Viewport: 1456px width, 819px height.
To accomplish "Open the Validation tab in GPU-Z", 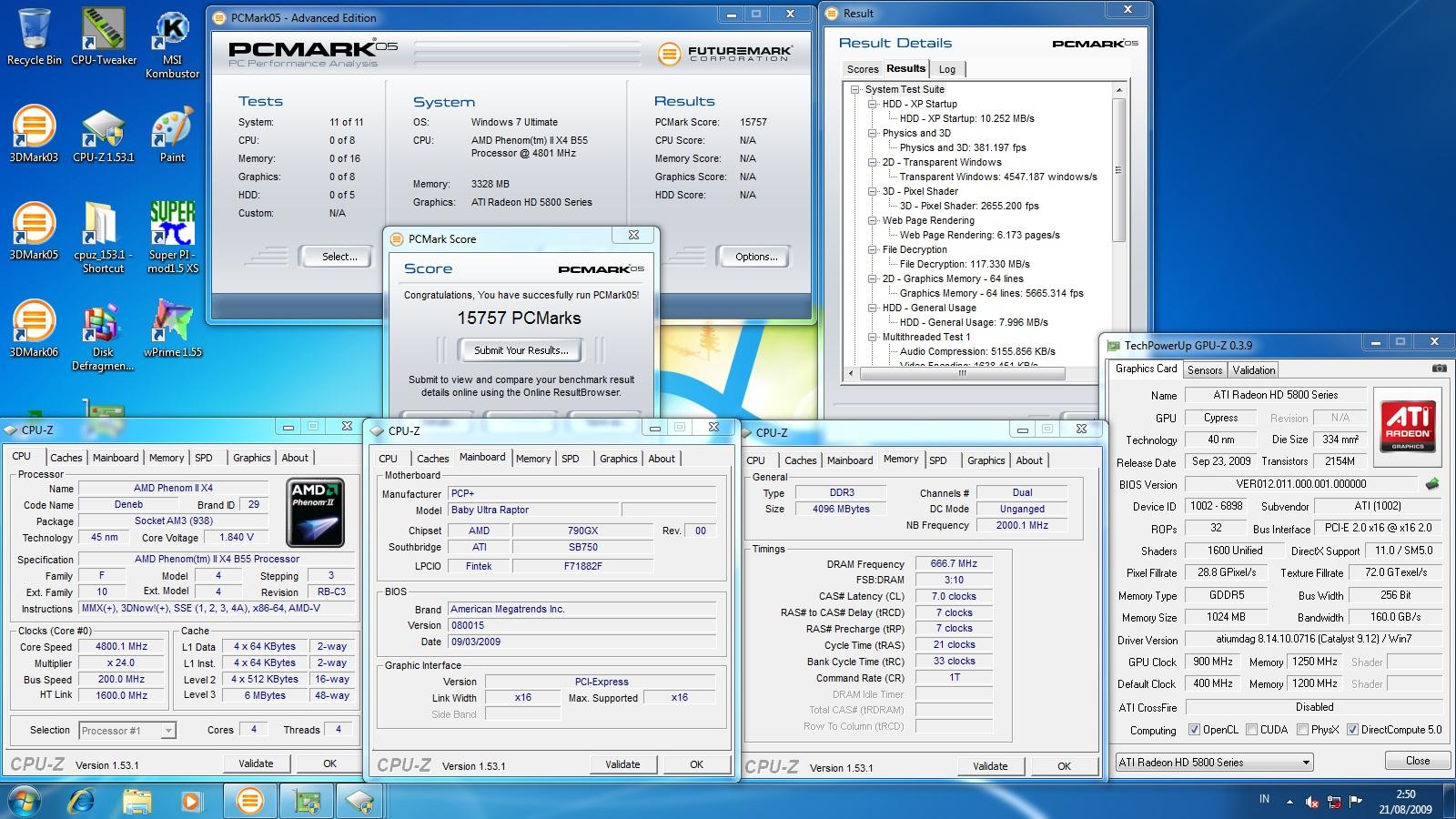I will [1254, 369].
